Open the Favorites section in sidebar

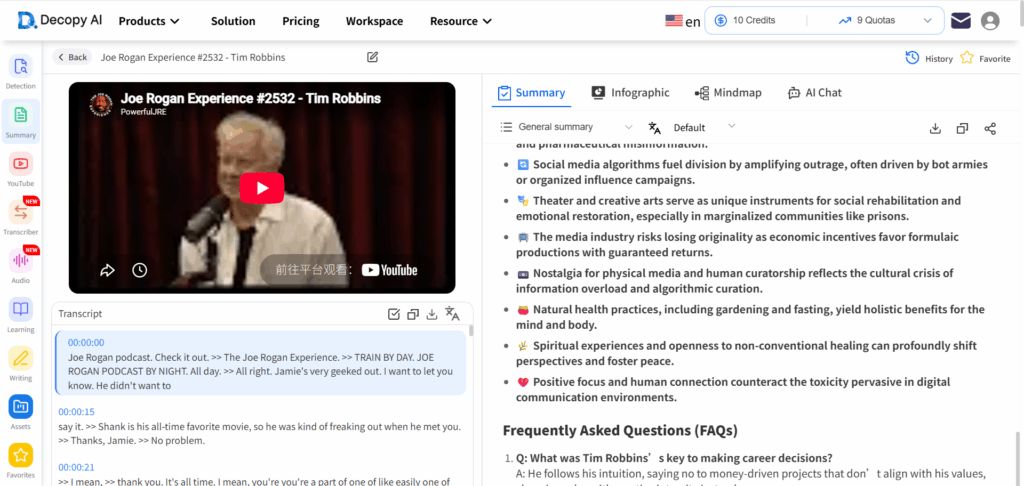point(20,460)
